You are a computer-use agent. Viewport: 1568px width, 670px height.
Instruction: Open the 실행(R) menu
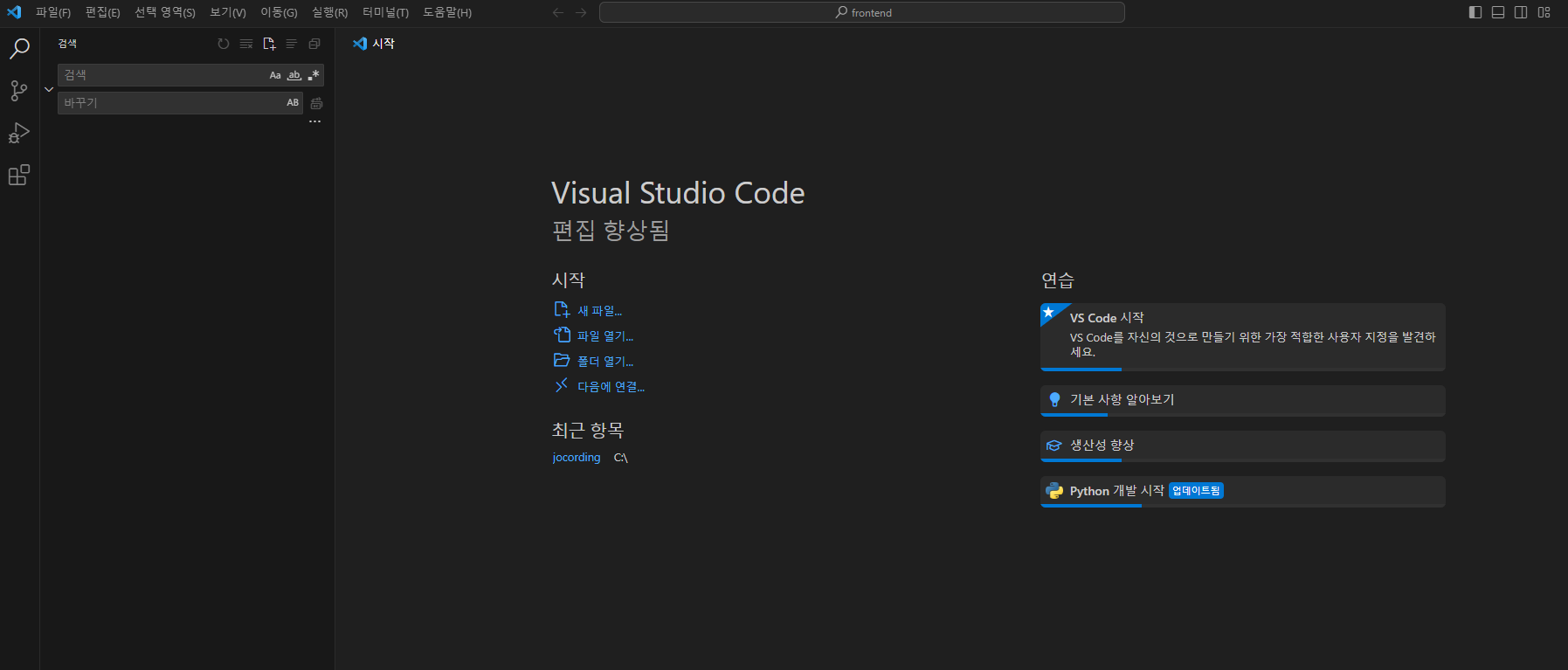[330, 12]
